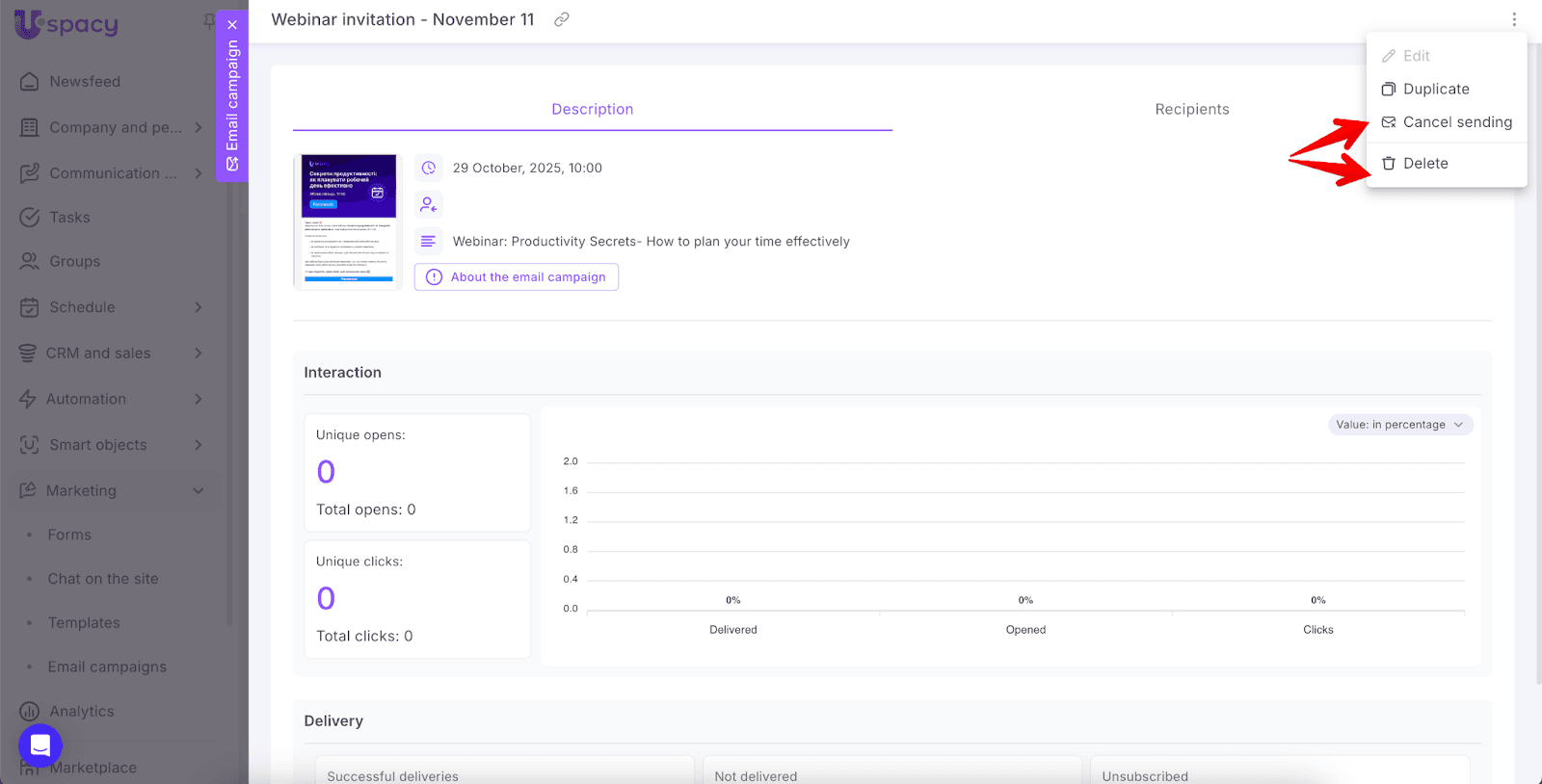Viewport: 1542px width, 784px height.
Task: Select Duplicate from the options menu
Action: pyautogui.click(x=1435, y=90)
